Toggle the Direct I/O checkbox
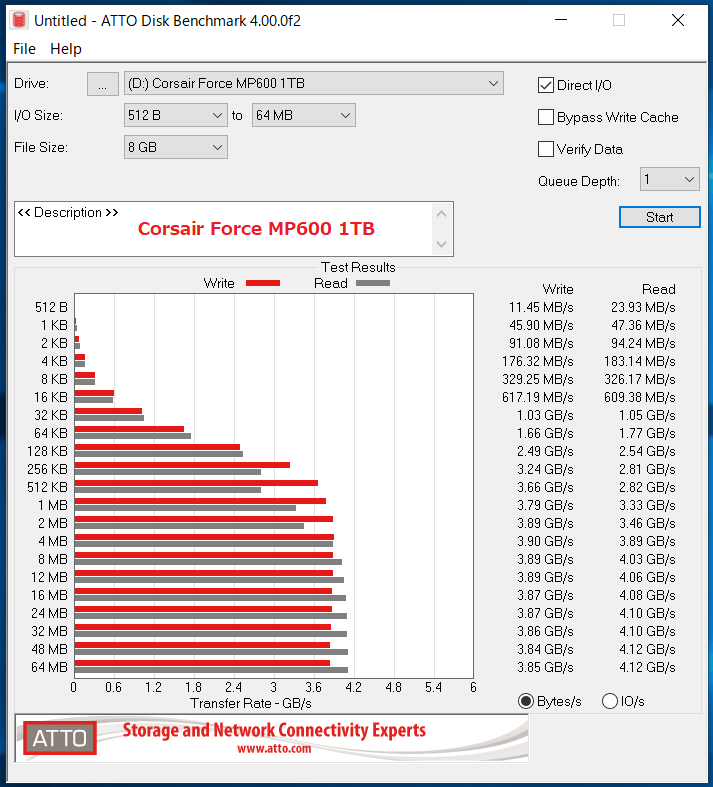This screenshot has height=787, width=713. [546, 85]
